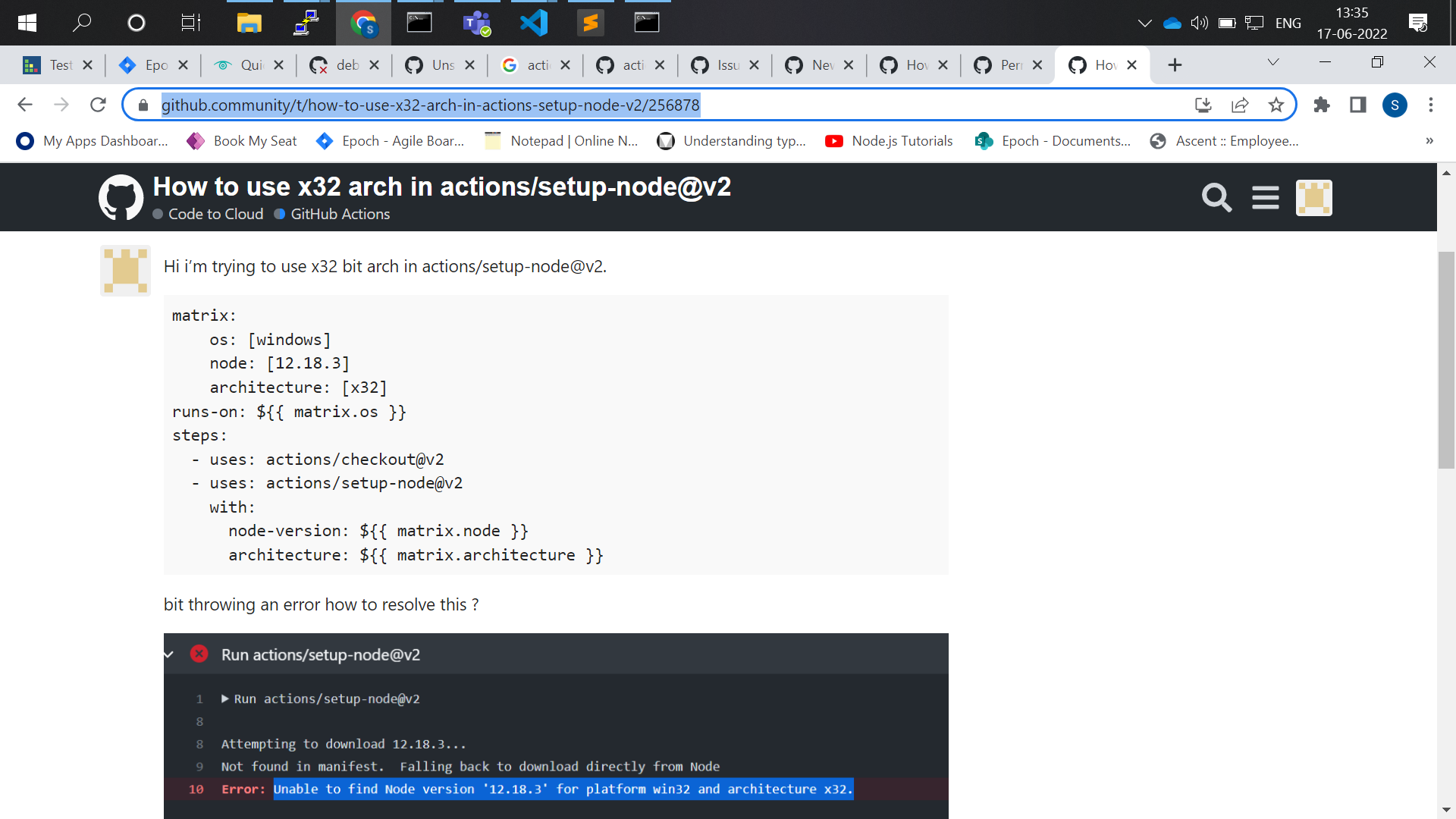Image resolution: width=1456 pixels, height=819 pixels.
Task: Open Microsoft Teams from the taskbar
Action: pyautogui.click(x=477, y=23)
